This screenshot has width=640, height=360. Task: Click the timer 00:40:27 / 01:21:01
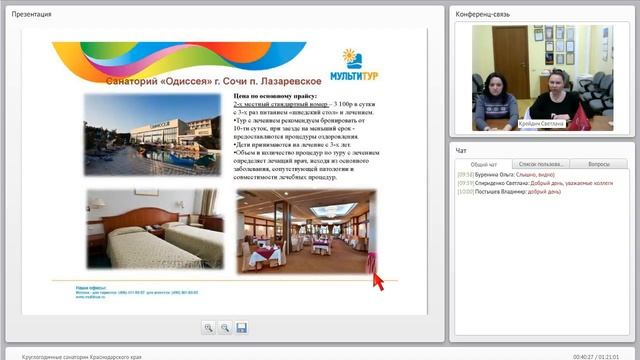(596, 357)
